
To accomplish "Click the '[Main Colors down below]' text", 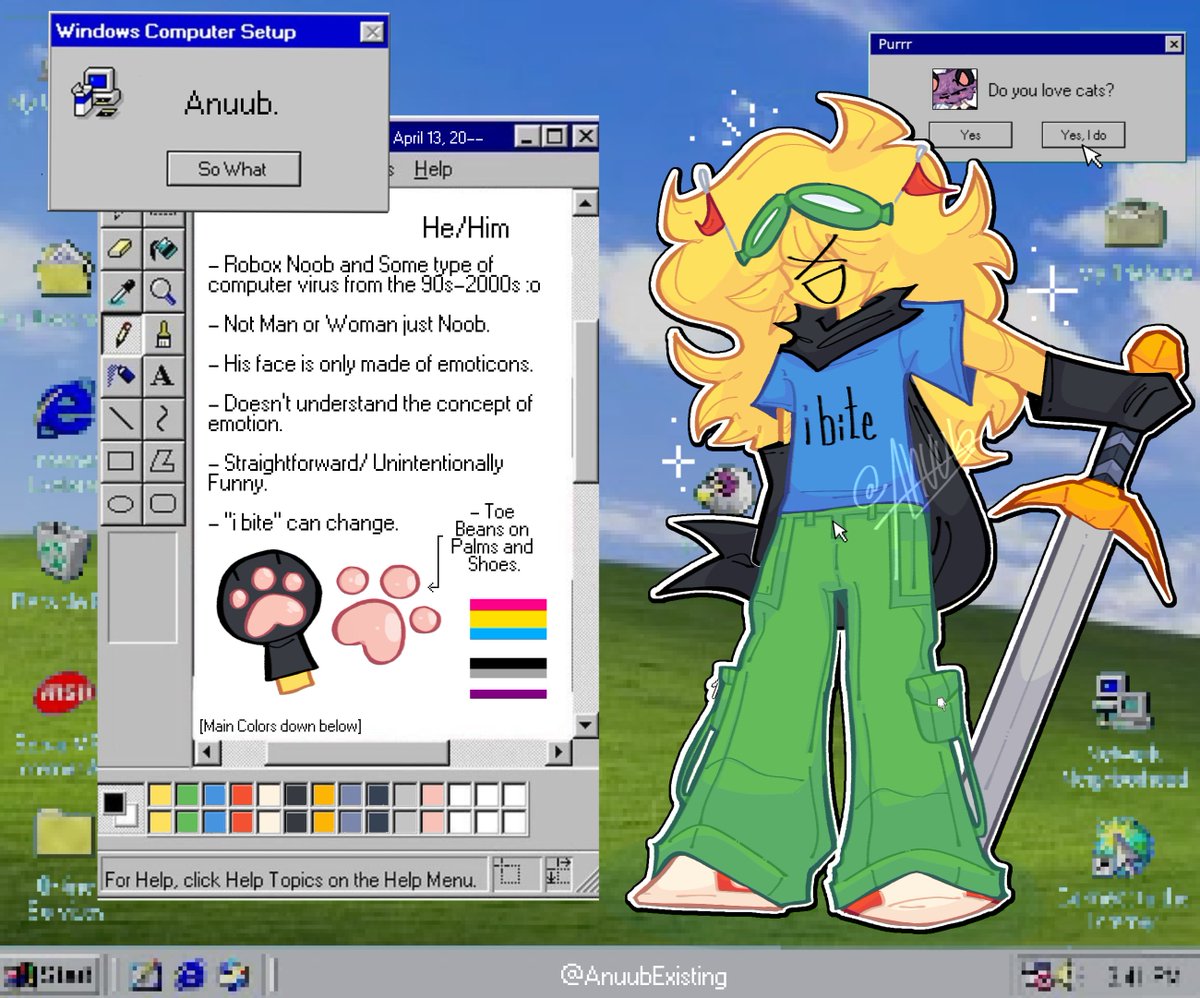I will click(x=280, y=726).
